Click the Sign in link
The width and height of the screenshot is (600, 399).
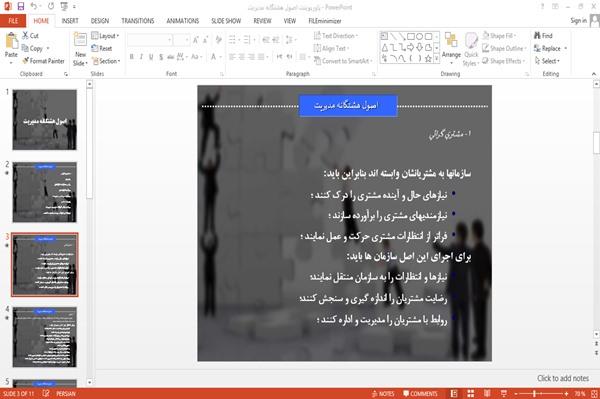tap(578, 21)
